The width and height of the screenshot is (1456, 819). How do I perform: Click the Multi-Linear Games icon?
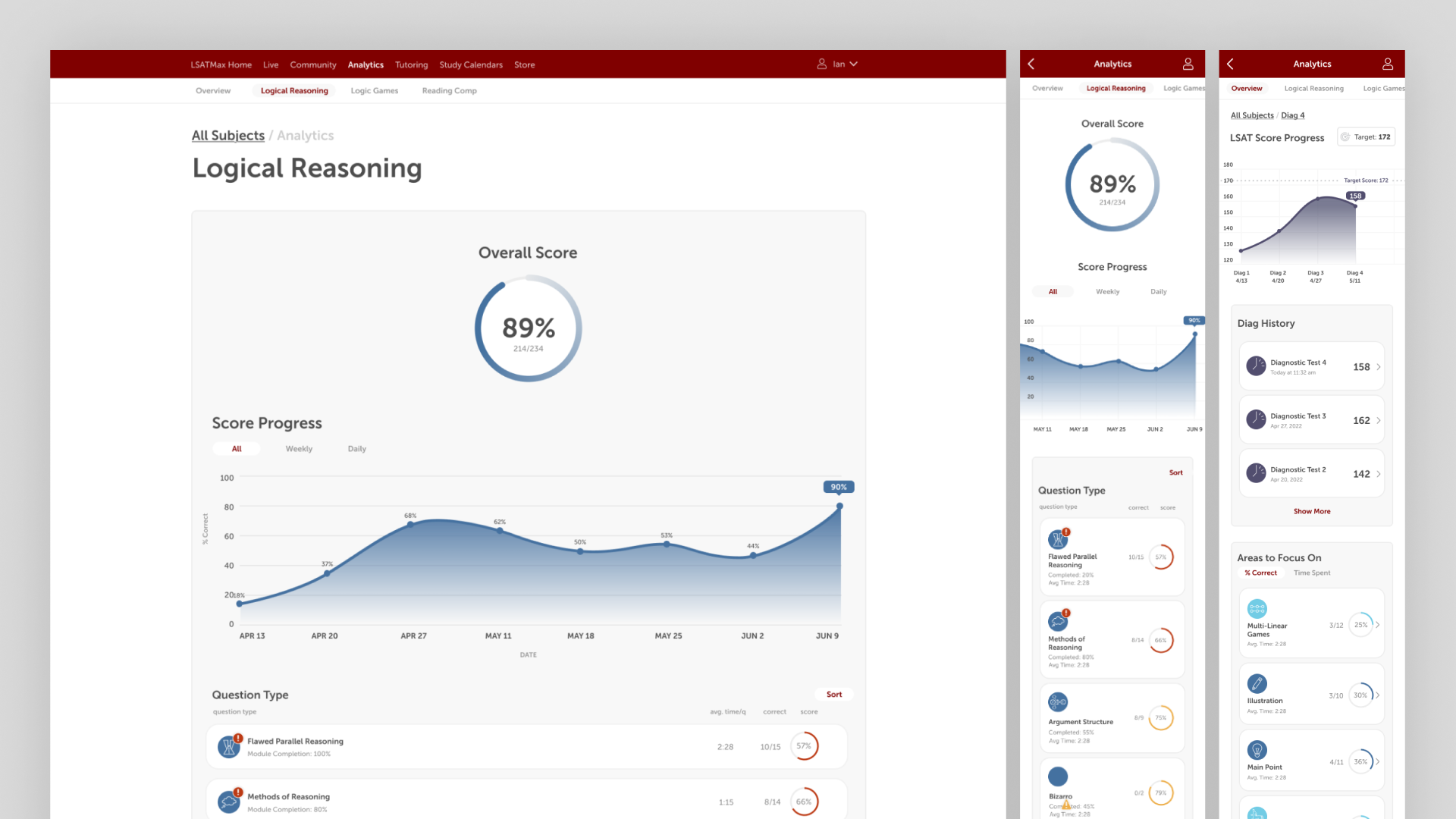click(1257, 609)
